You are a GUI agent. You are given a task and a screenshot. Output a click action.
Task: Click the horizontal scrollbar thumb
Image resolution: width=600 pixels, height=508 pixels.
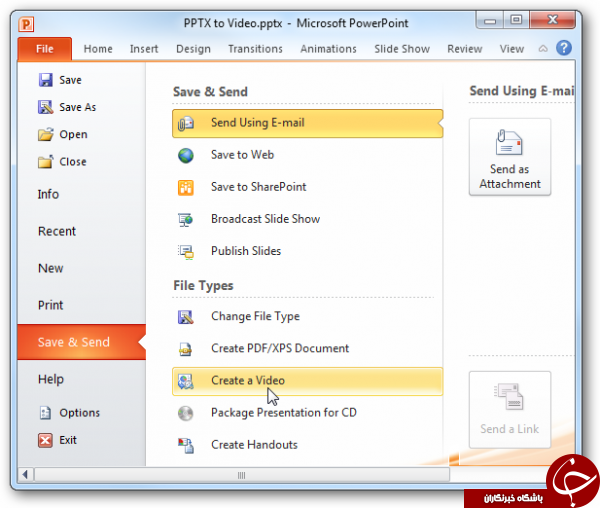click(242, 475)
